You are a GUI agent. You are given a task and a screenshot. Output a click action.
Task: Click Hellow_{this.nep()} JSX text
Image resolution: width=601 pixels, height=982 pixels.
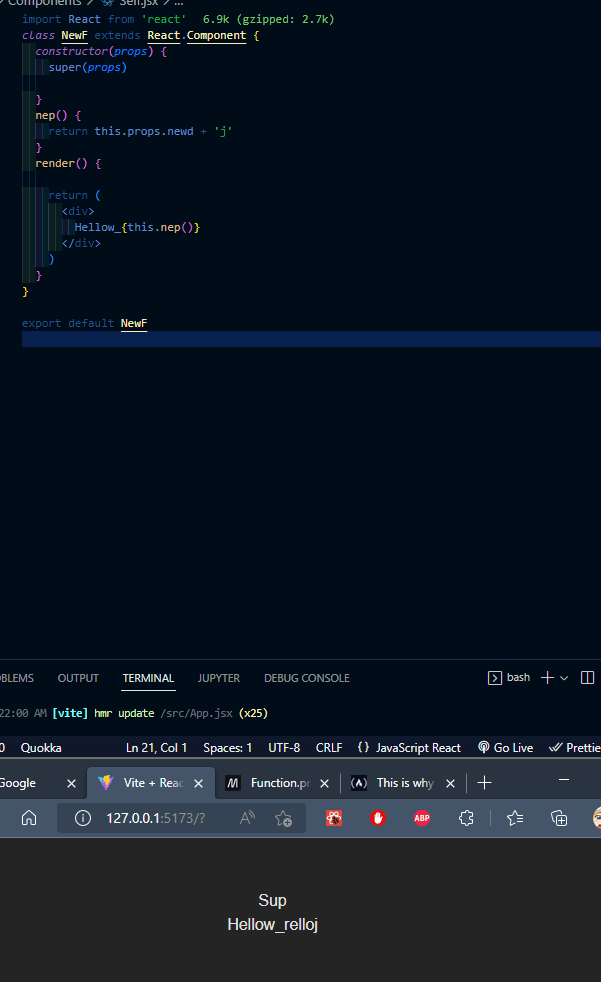click(x=137, y=227)
